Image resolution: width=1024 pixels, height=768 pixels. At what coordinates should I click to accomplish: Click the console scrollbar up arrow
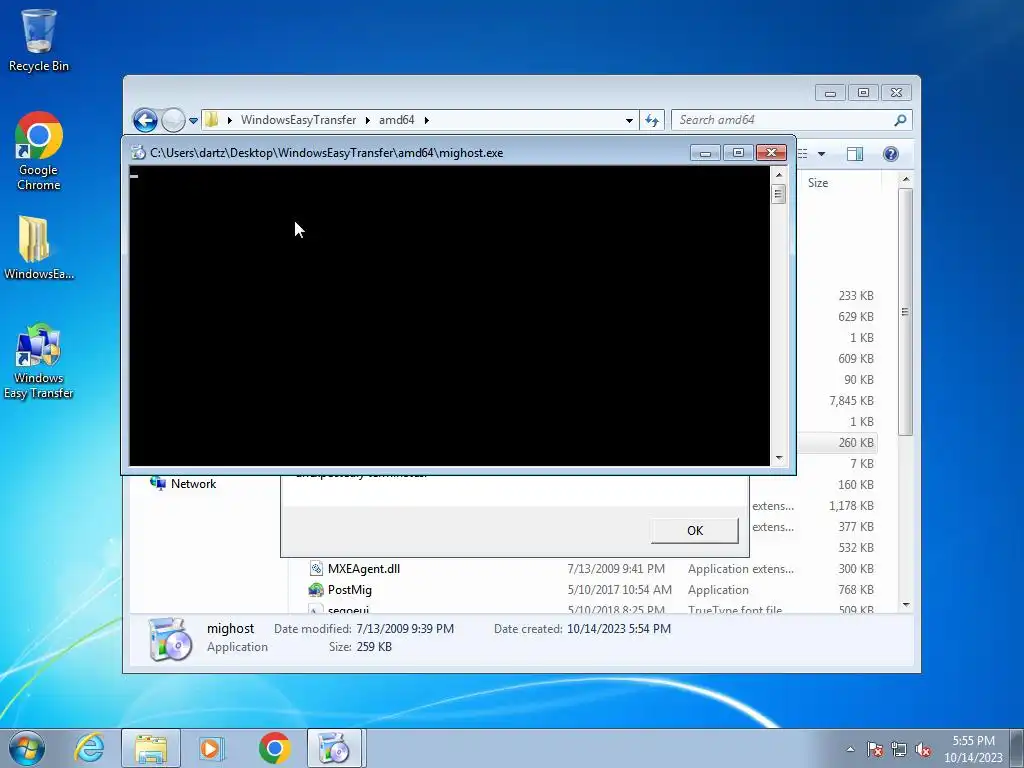point(778,175)
